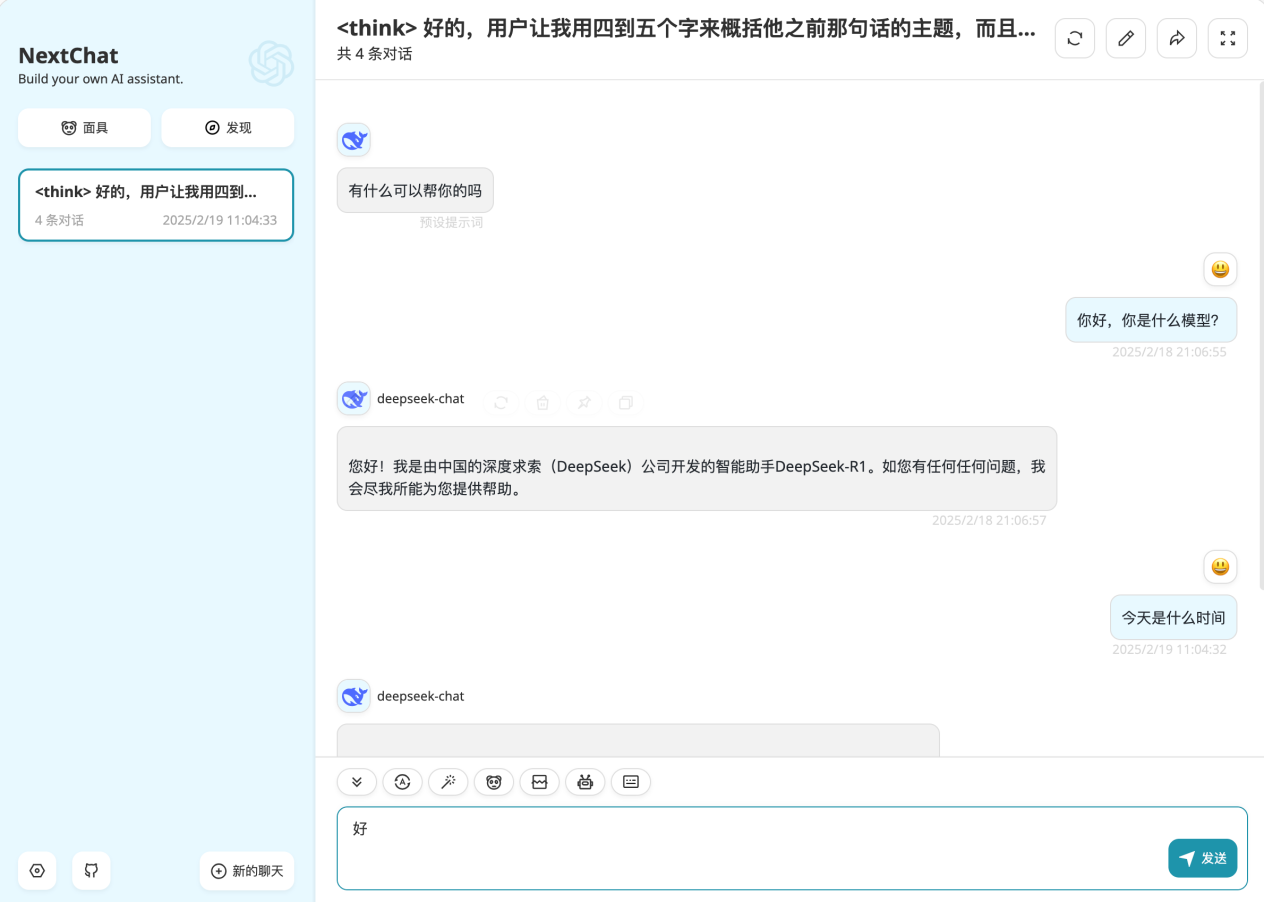The image size is (1264, 902).
Task: Start a new chat with 新的聊天
Action: pos(247,871)
